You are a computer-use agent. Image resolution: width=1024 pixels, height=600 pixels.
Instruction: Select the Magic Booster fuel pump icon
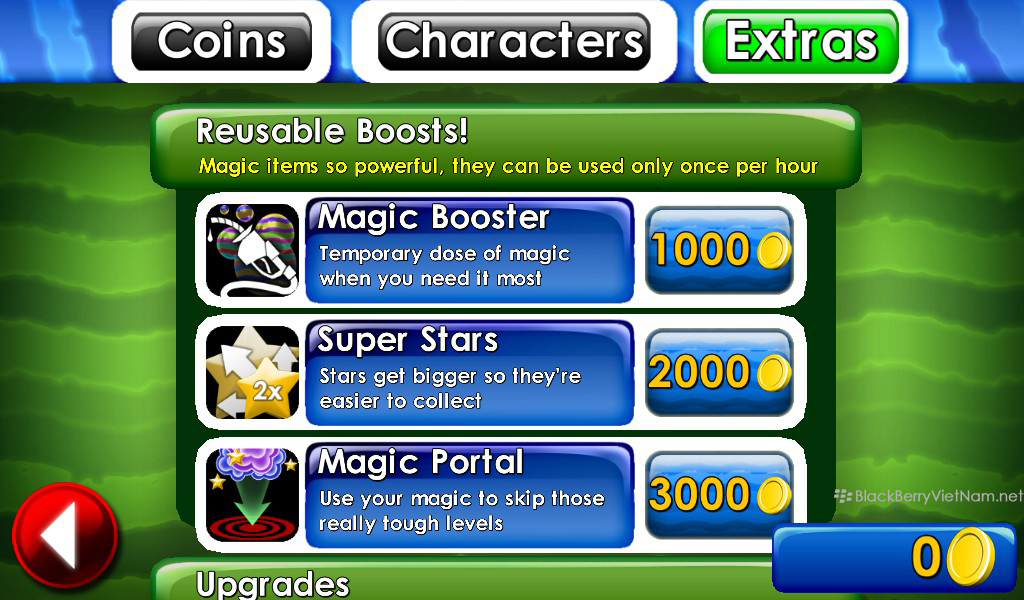pos(252,251)
